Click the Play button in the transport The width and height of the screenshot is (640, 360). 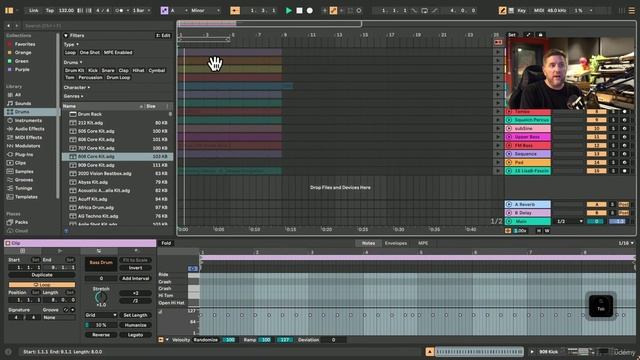289,11
